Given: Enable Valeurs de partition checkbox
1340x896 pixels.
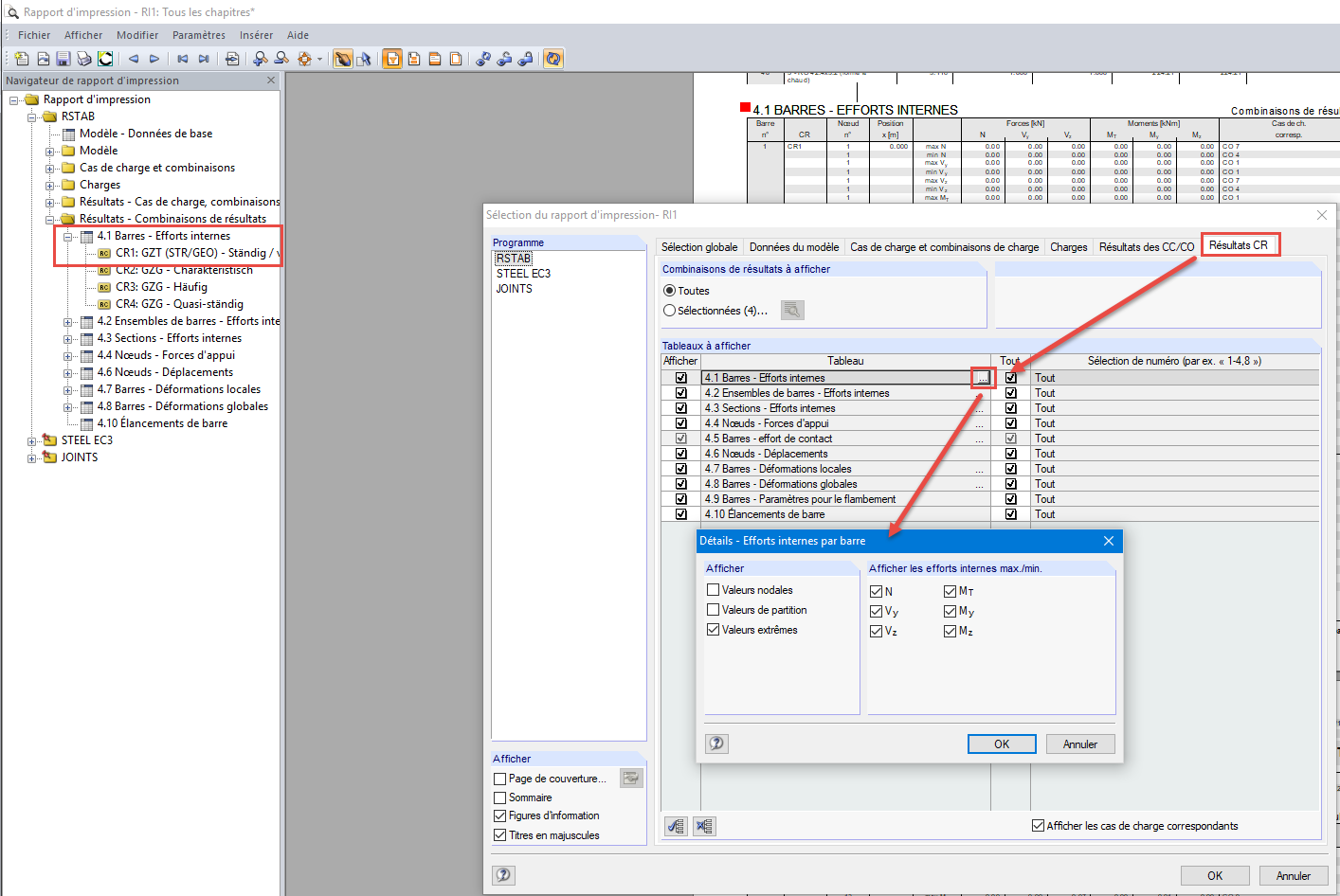Looking at the screenshot, I should (x=714, y=609).
